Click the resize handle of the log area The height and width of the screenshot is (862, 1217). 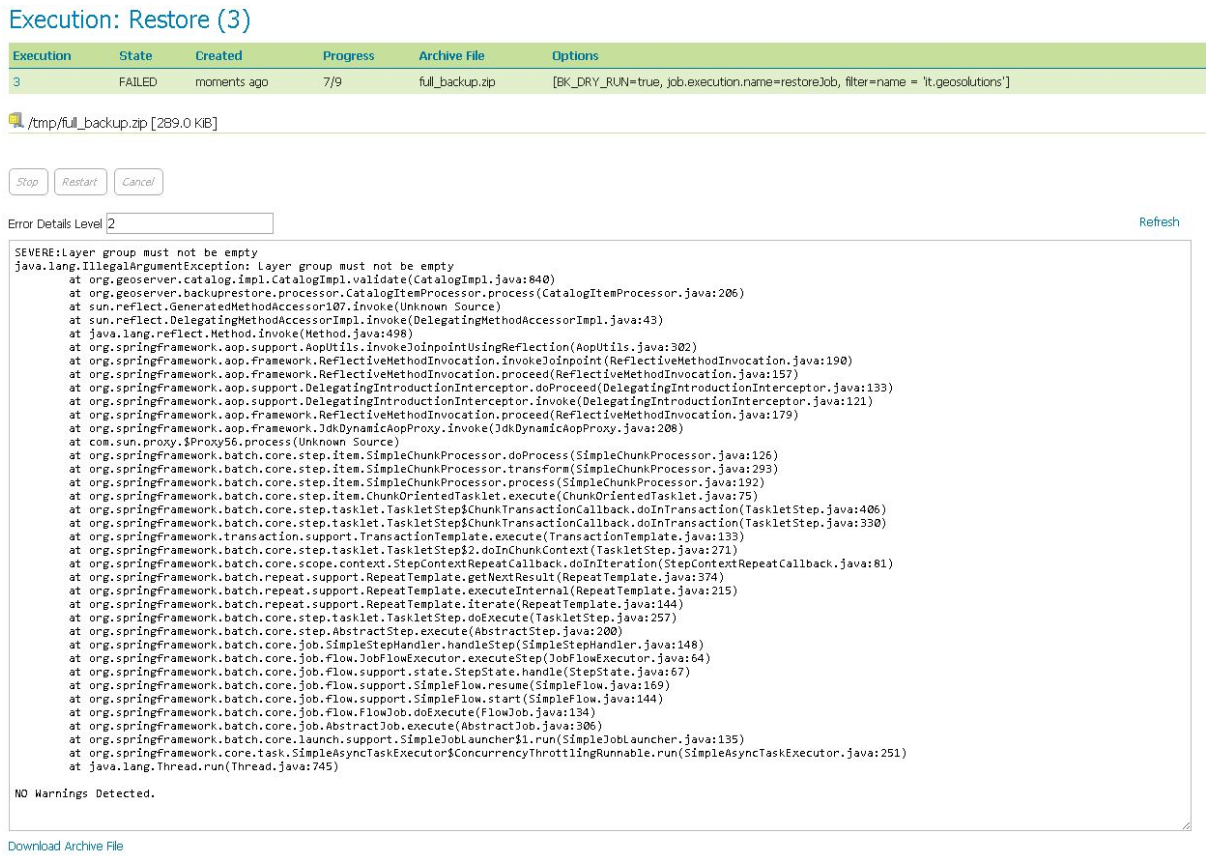coord(1188,826)
